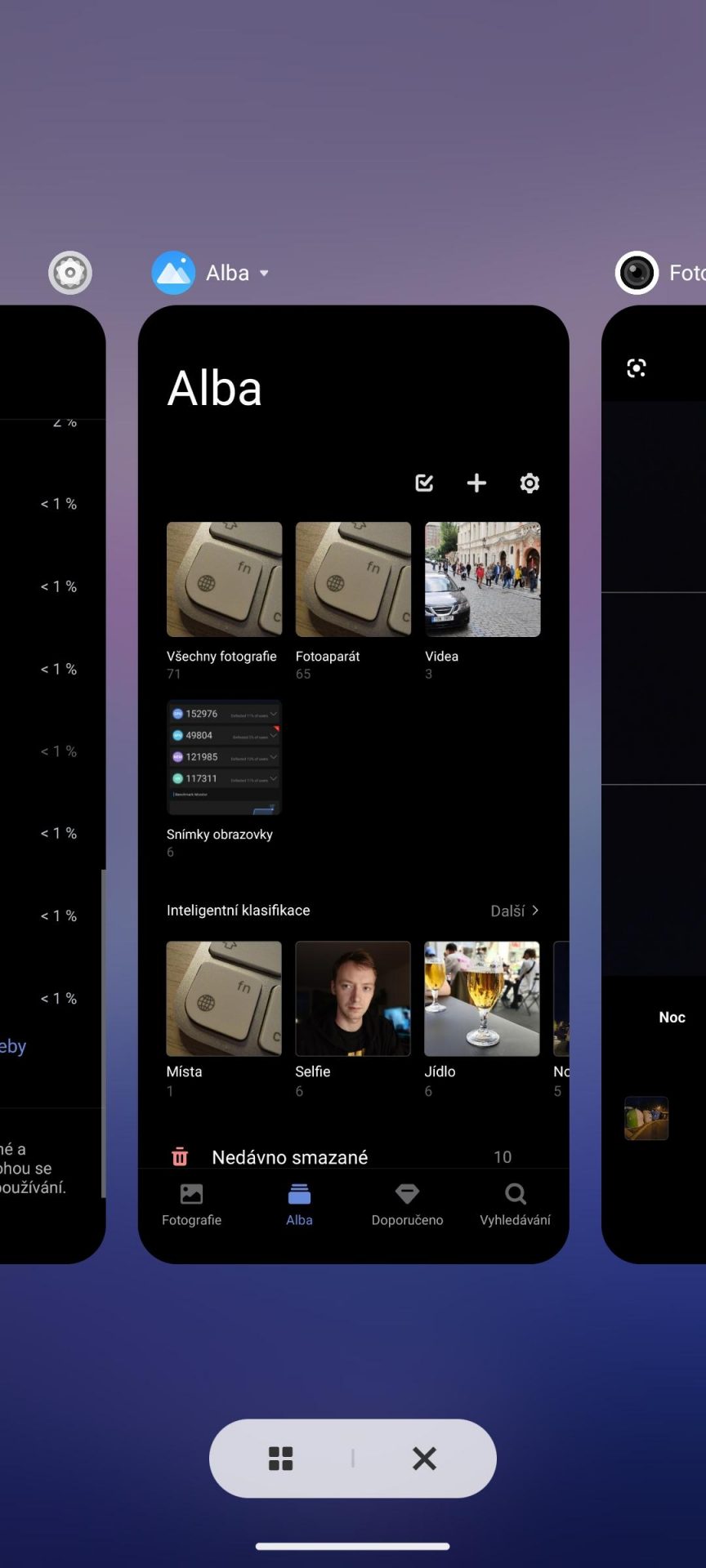The width and height of the screenshot is (706, 1568).
Task: Click the Selfie label under the portrait
Action: [x=313, y=1071]
